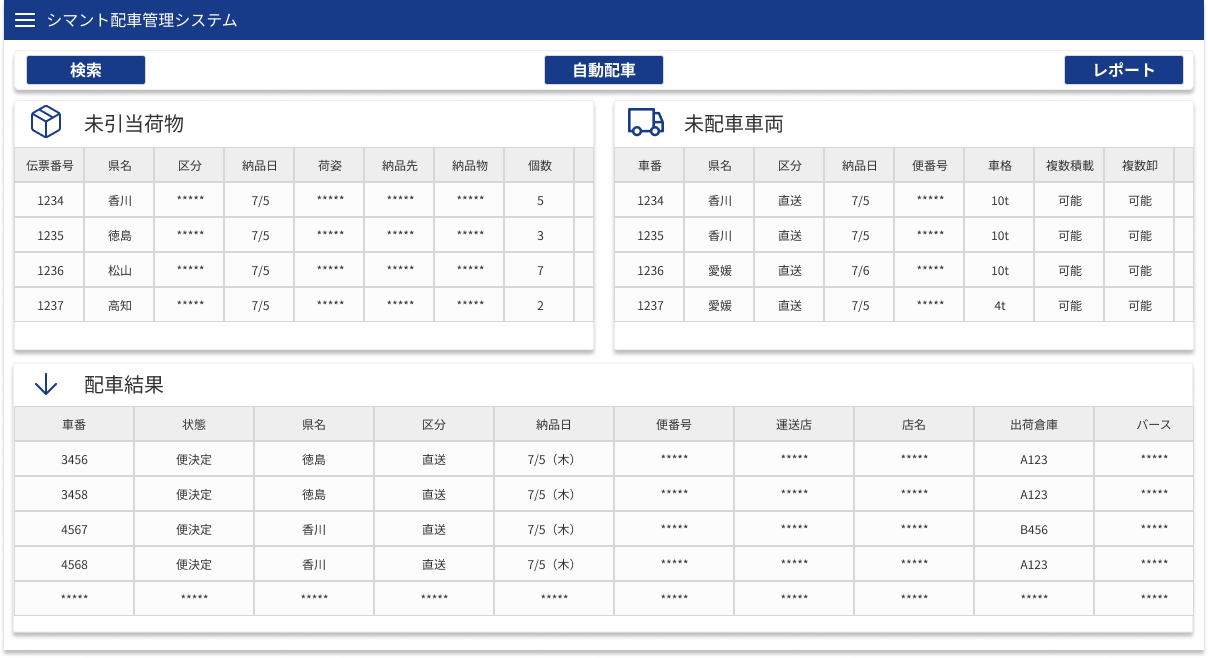This screenshot has height=658, width=1208.
Task: Click 伝票番号 column header
Action: tap(50, 165)
